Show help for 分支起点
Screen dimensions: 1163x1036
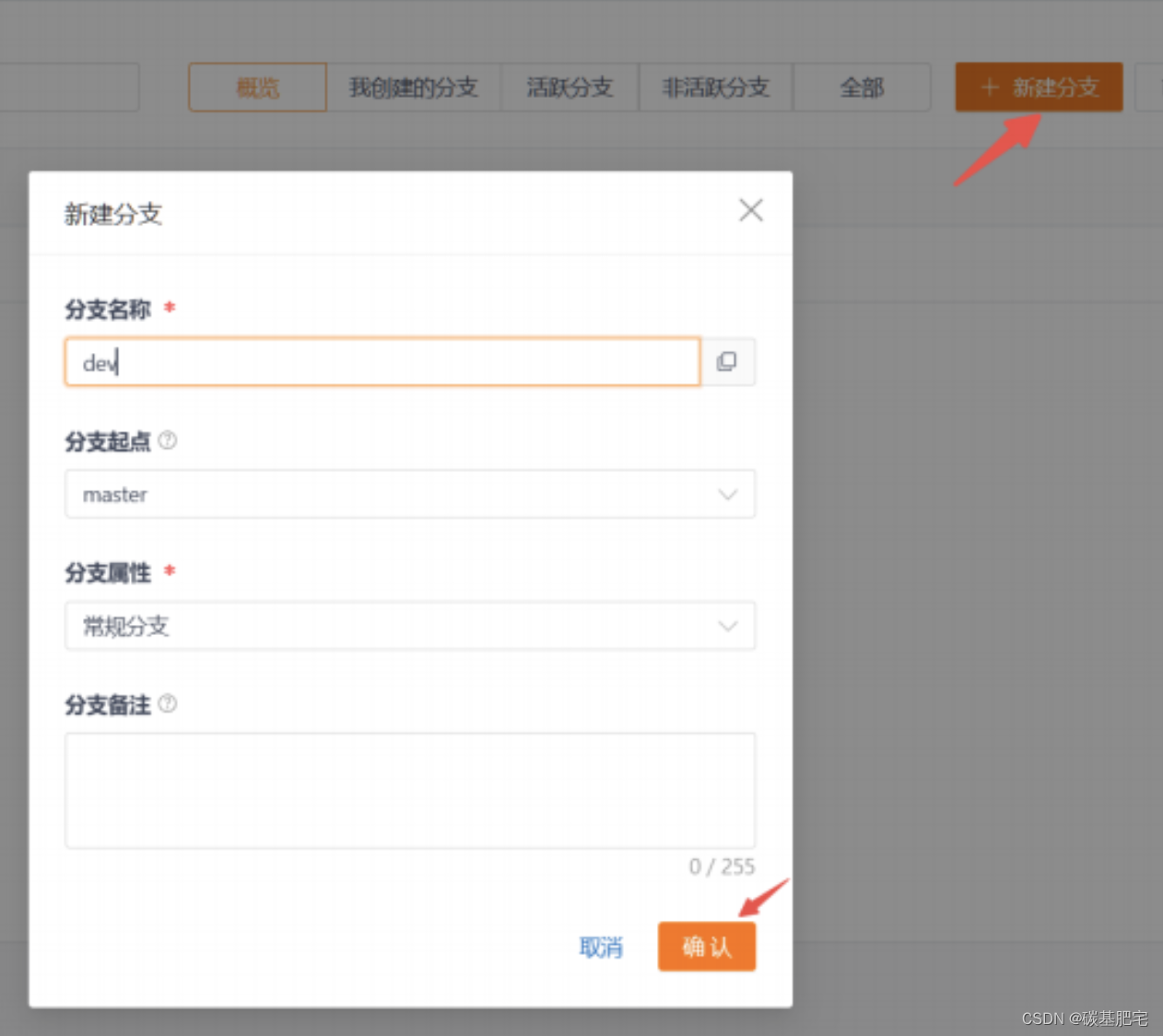coord(168,441)
